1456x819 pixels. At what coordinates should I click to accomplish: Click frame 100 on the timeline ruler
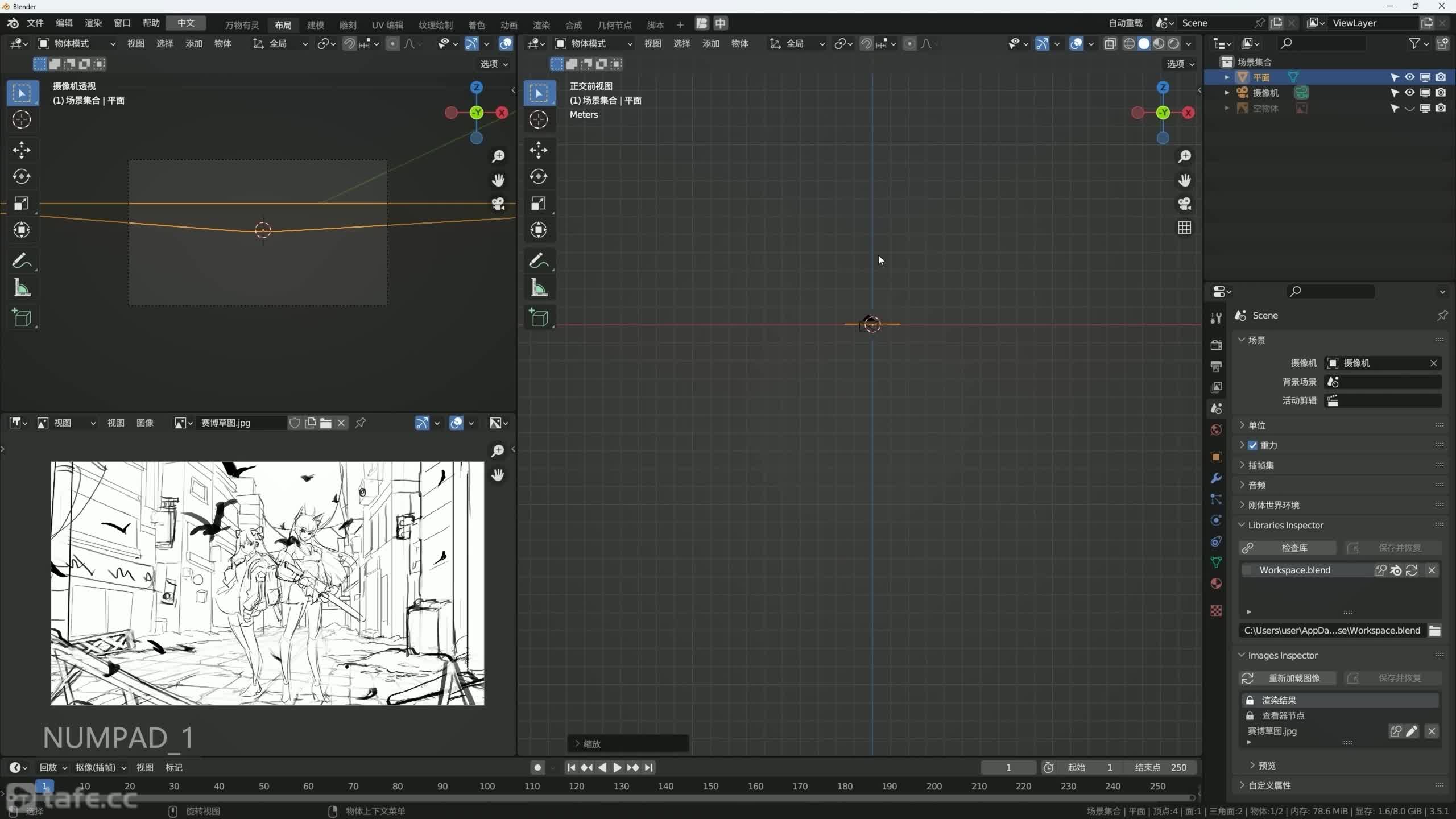(x=487, y=786)
